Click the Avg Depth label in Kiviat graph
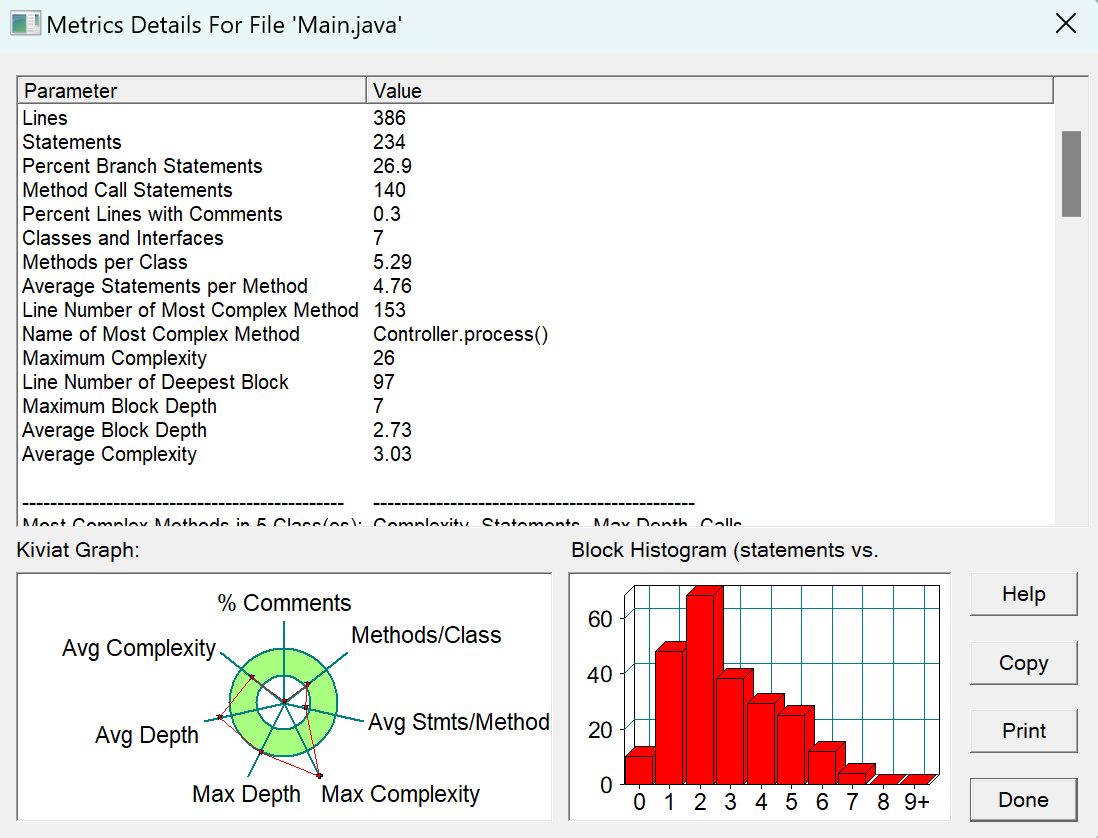This screenshot has height=838, width=1098. click(x=147, y=735)
